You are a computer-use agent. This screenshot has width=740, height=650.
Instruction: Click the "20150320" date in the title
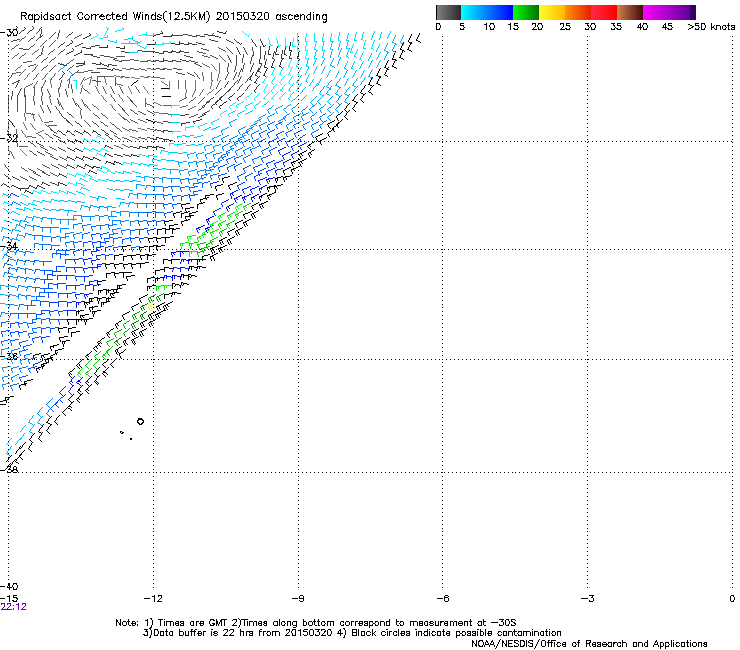(x=243, y=17)
